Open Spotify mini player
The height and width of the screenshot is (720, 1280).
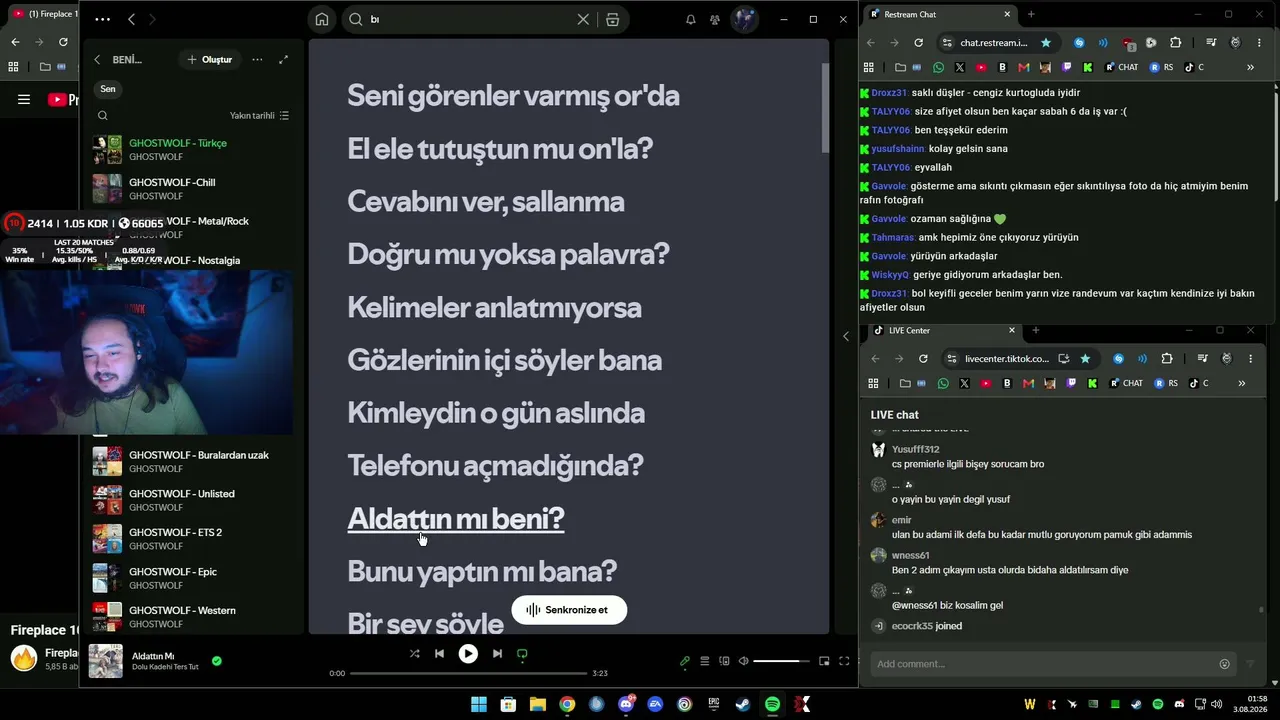tap(824, 661)
